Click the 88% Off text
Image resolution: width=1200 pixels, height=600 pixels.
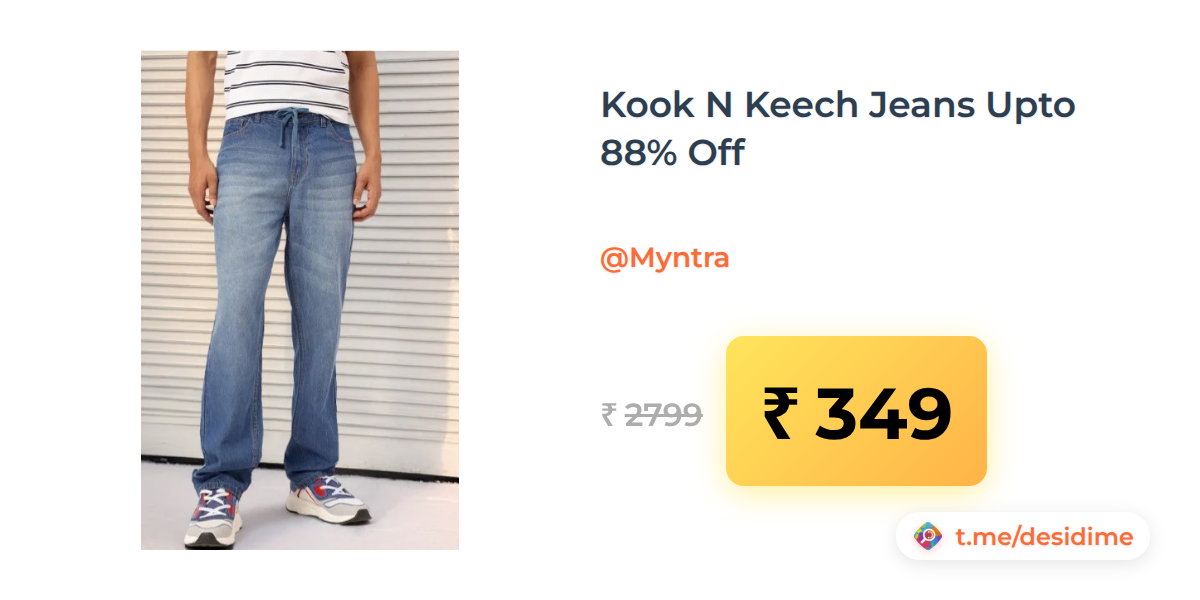tap(672, 153)
